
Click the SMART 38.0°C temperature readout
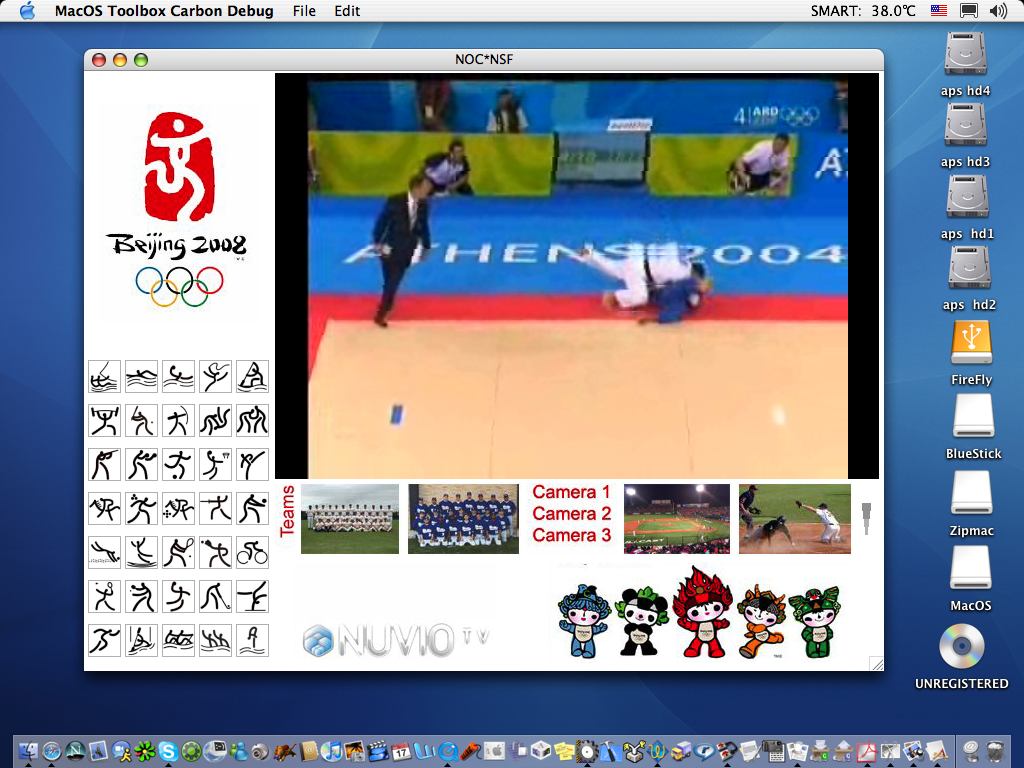(x=863, y=11)
